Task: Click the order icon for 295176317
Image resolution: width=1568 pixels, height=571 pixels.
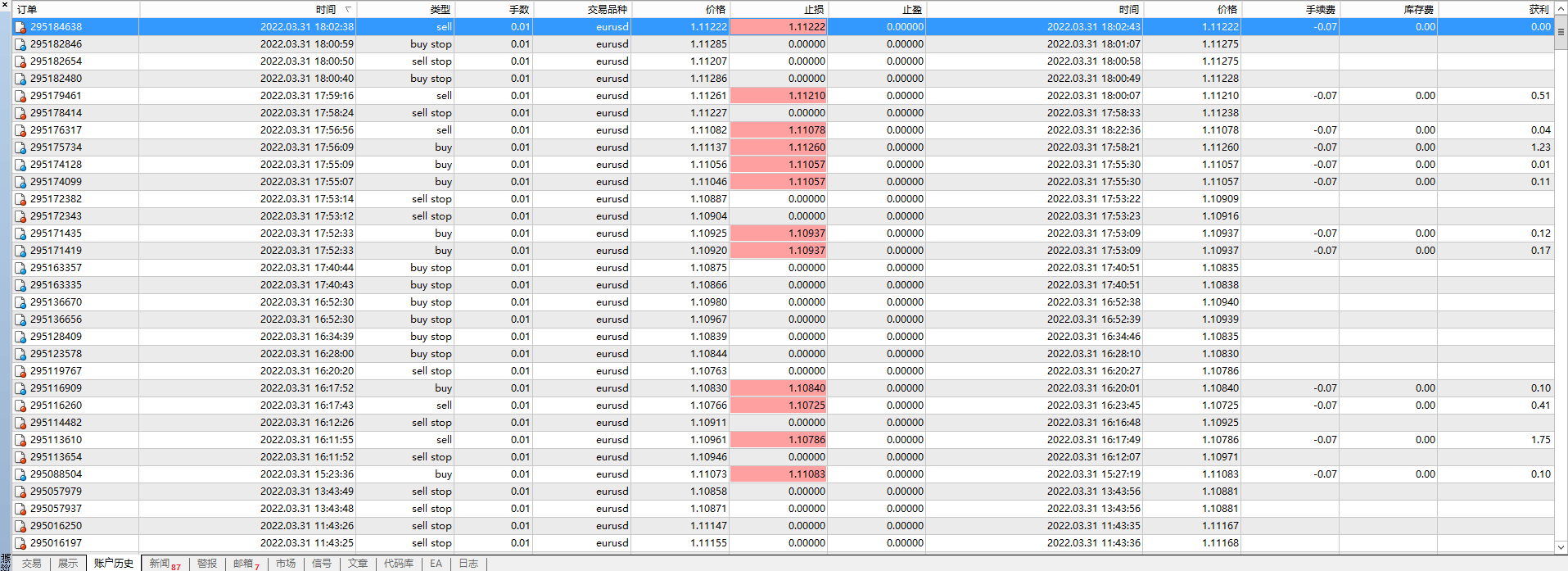Action: point(20,130)
